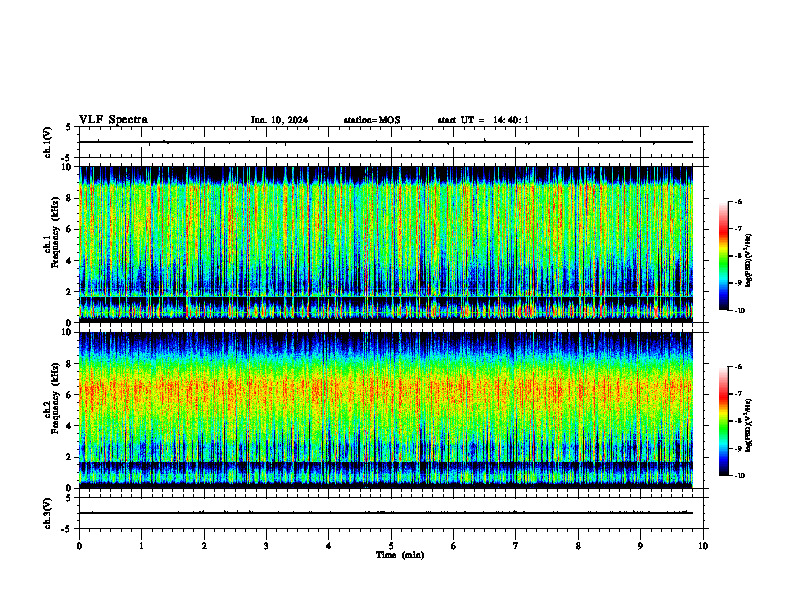The height and width of the screenshot is (612, 792).
Task: Click the ch.3 voltage waveform trace
Action: [385, 513]
